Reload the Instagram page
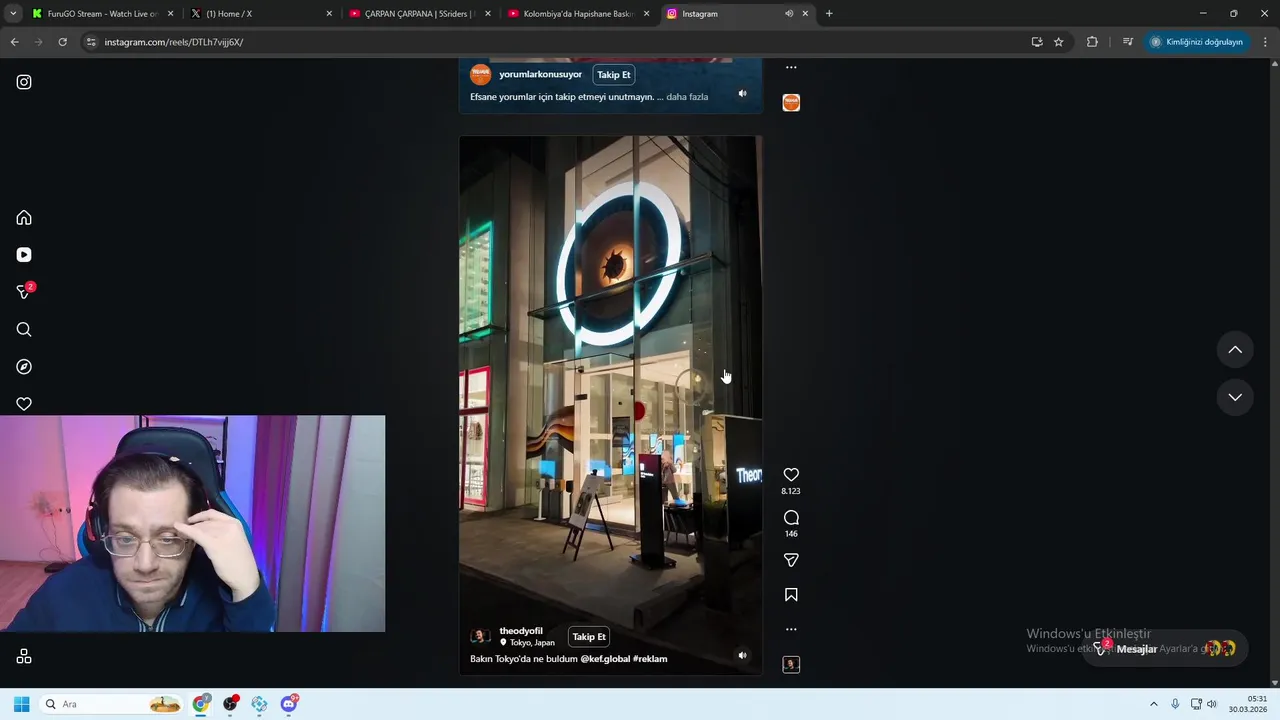 coord(62,42)
